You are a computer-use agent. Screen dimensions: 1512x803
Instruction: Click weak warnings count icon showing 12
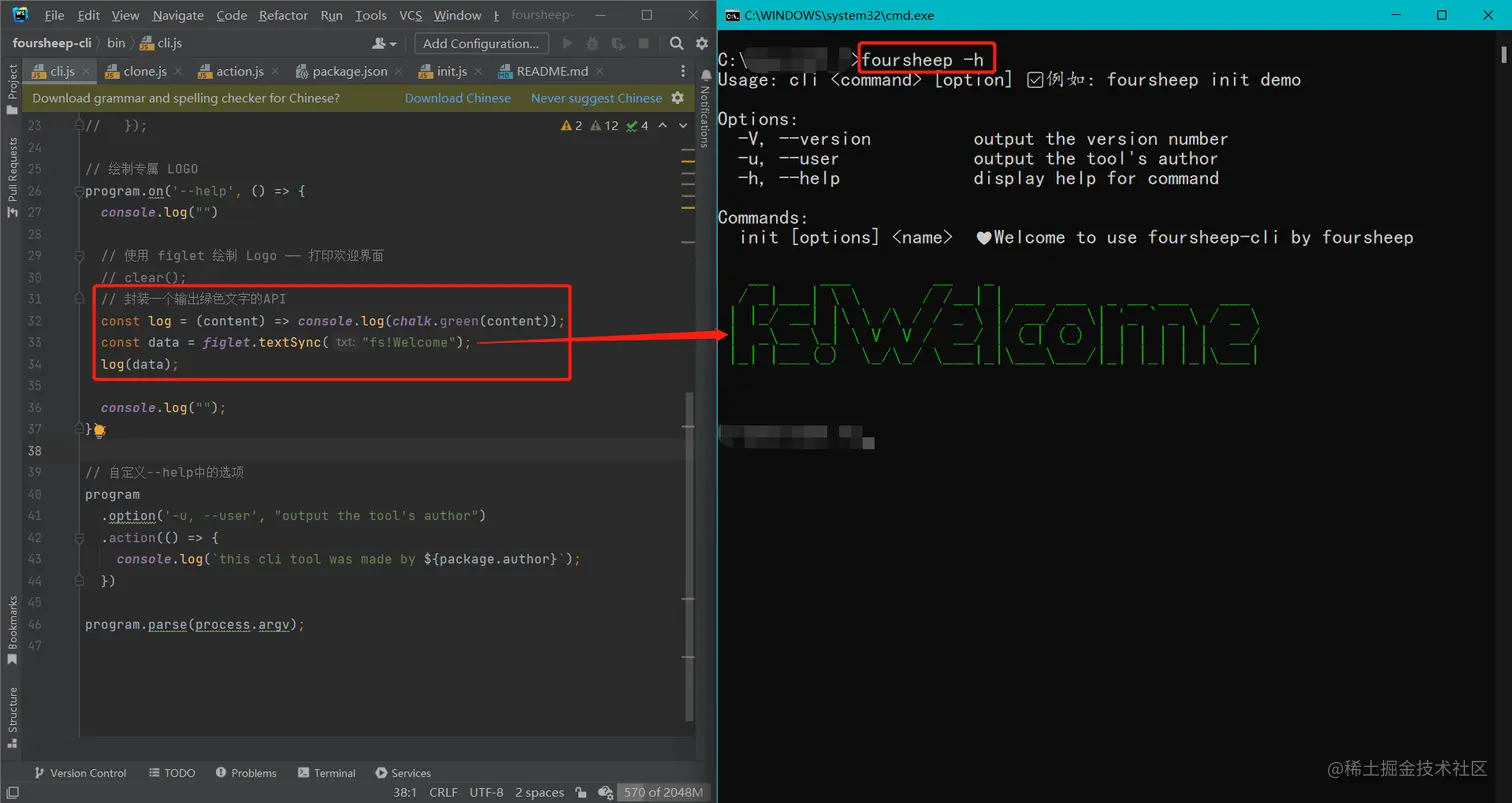[605, 126]
